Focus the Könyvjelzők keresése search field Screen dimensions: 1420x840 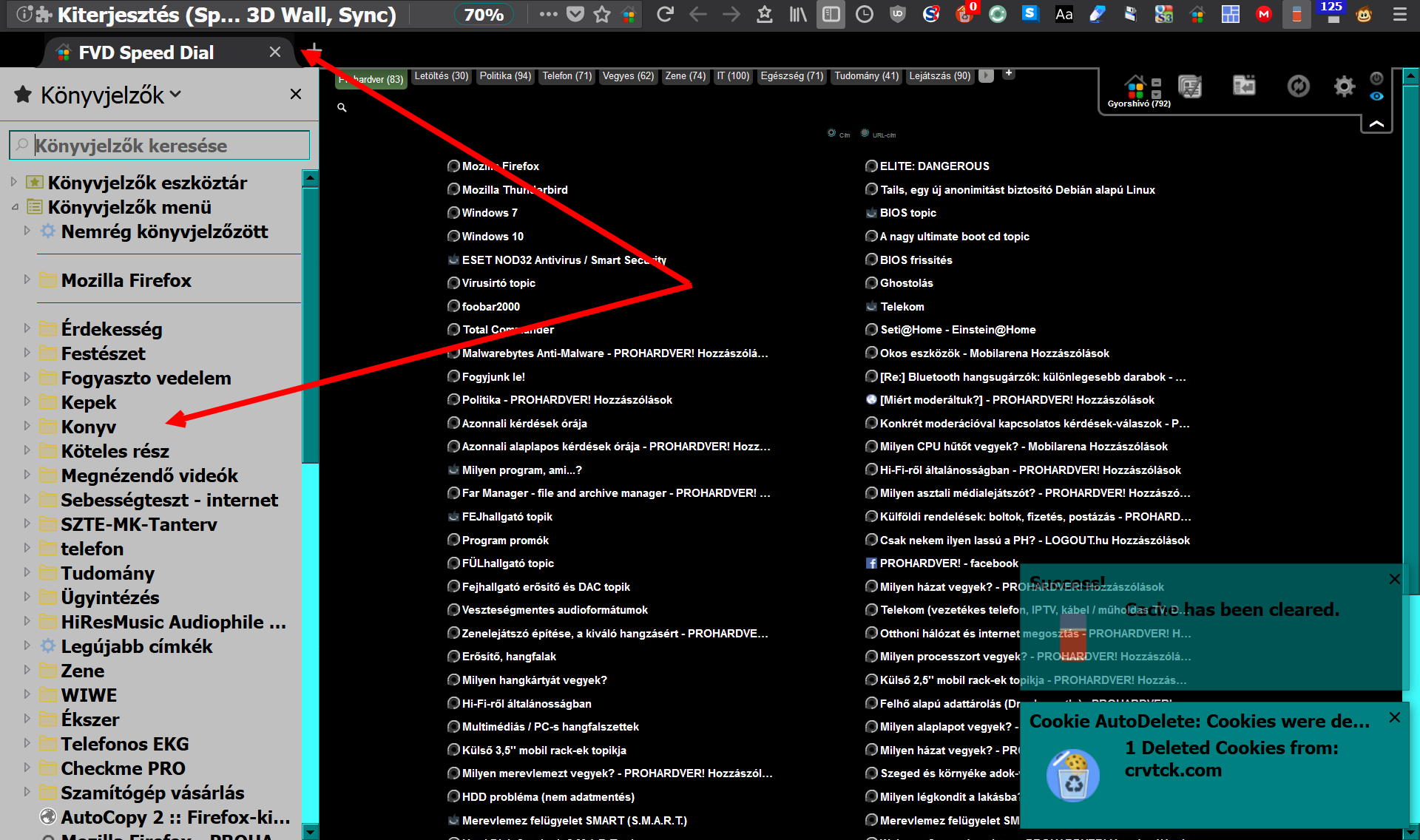click(160, 145)
